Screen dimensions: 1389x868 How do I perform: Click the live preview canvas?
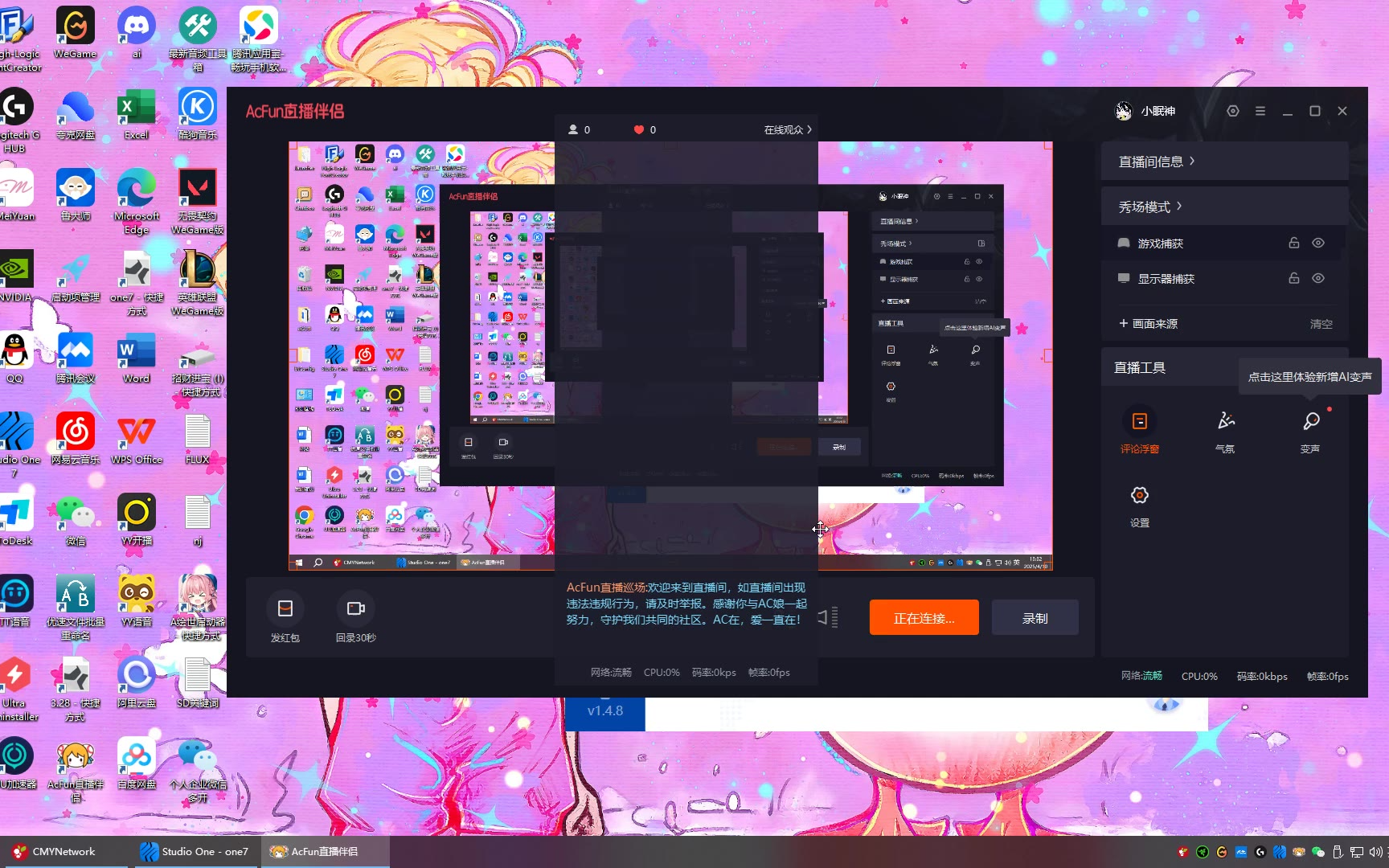(x=670, y=356)
